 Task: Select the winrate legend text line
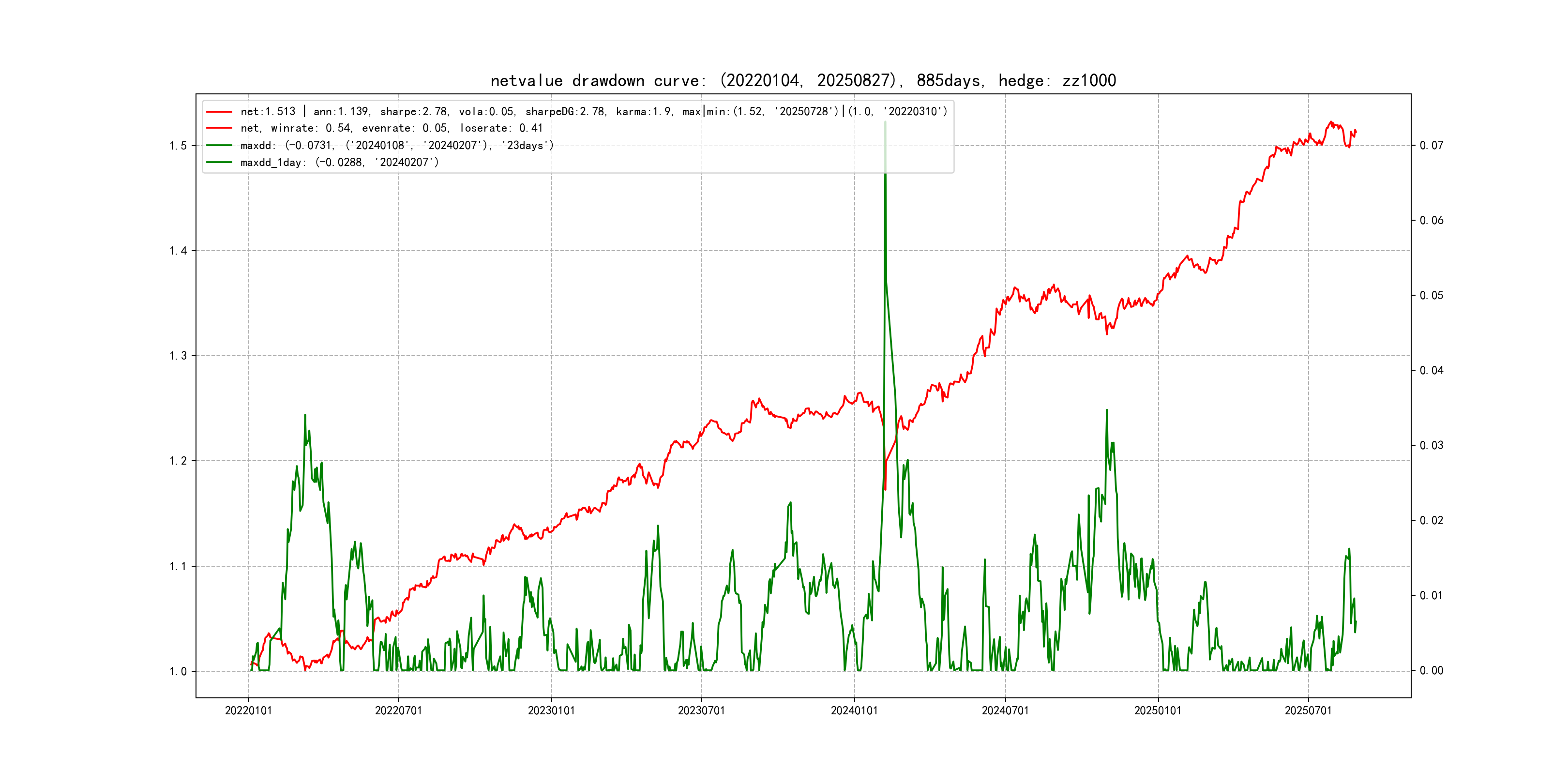(391, 128)
